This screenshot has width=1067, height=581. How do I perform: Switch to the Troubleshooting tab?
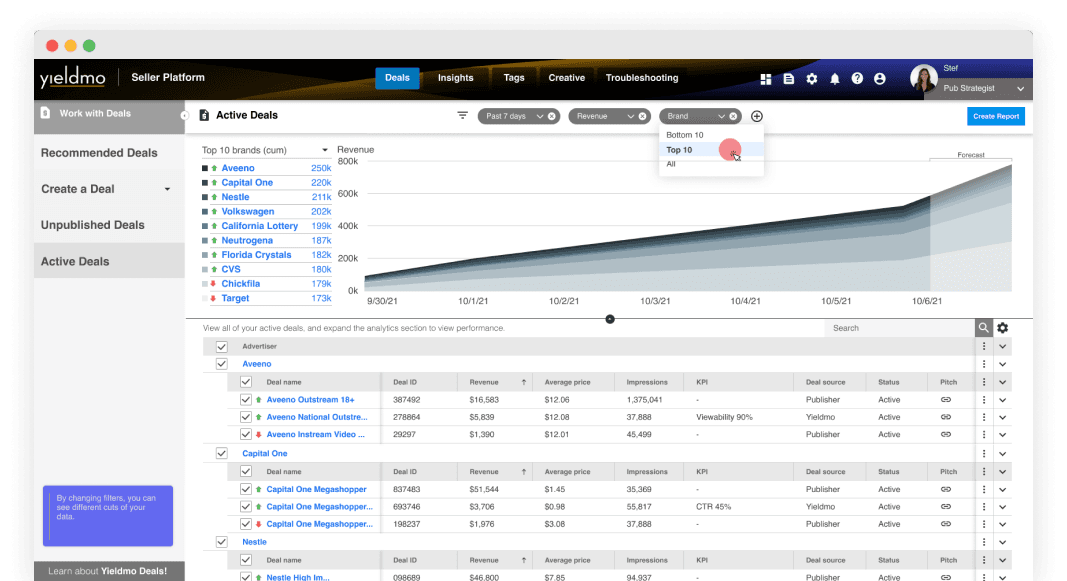[642, 78]
